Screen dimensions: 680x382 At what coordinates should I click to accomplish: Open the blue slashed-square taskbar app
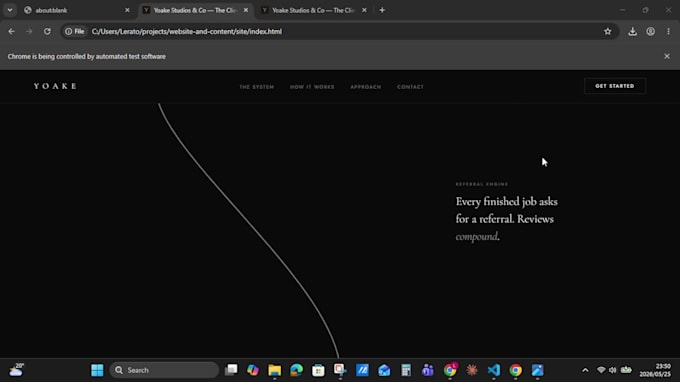pos(362,370)
